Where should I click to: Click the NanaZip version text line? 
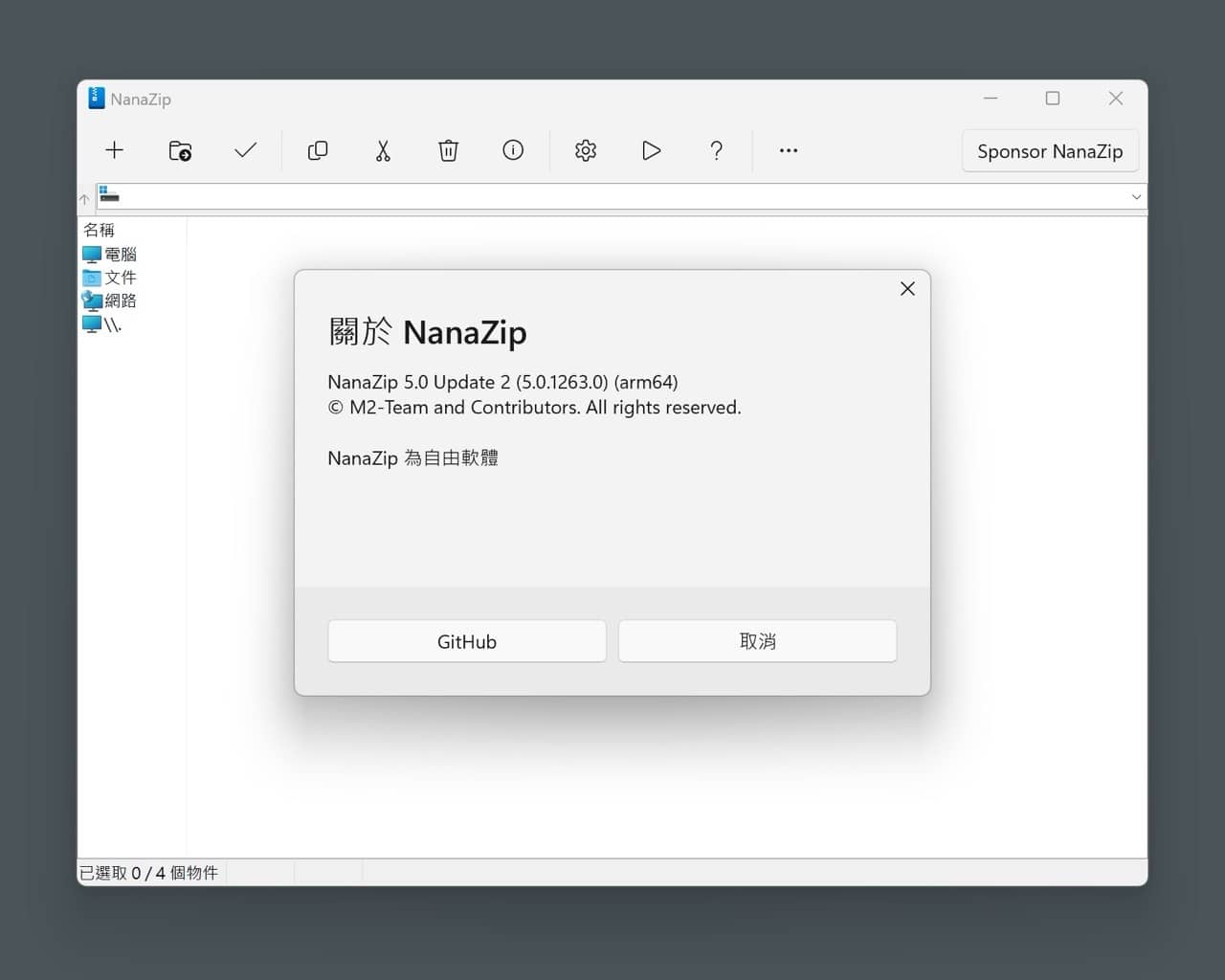[x=502, y=382]
